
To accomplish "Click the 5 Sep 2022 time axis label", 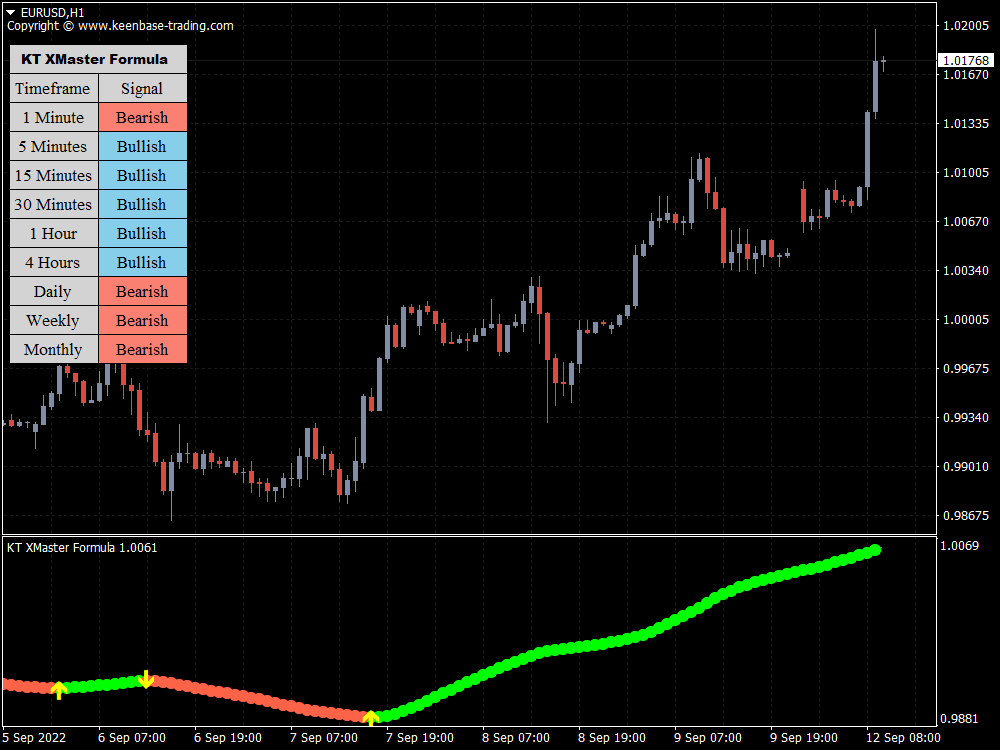I will (x=34, y=738).
